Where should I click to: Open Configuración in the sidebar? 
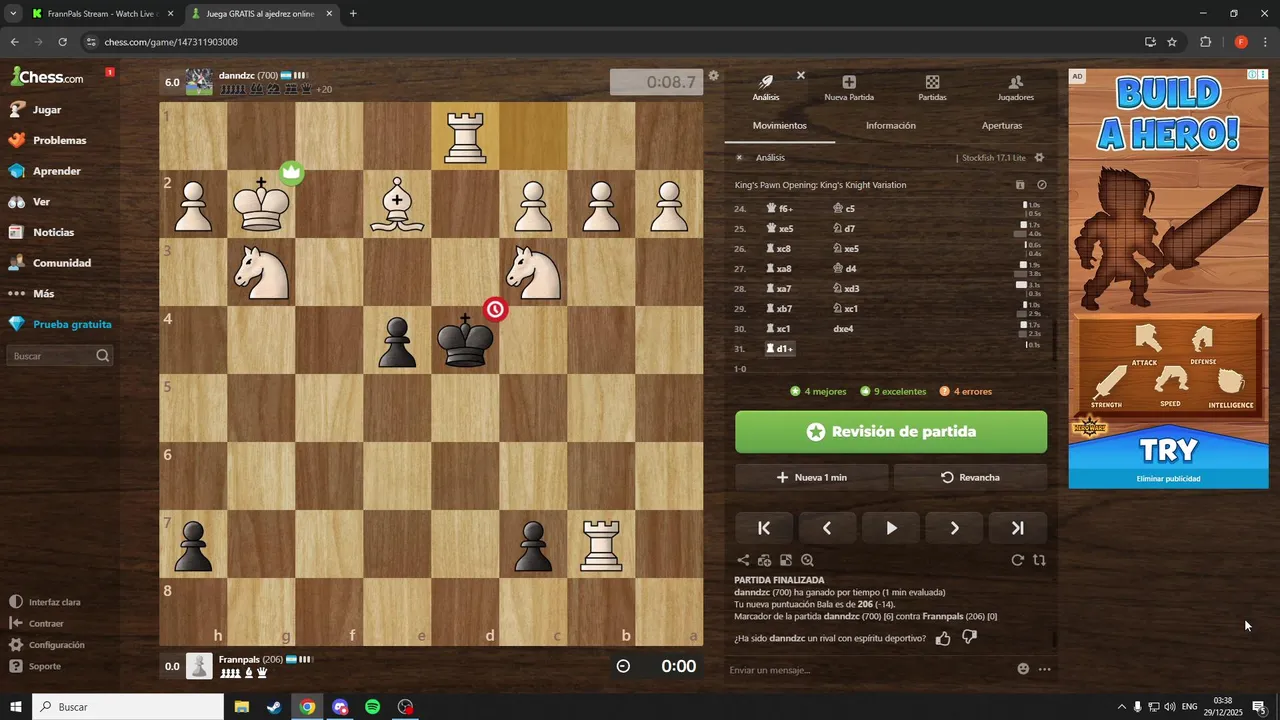46,645
